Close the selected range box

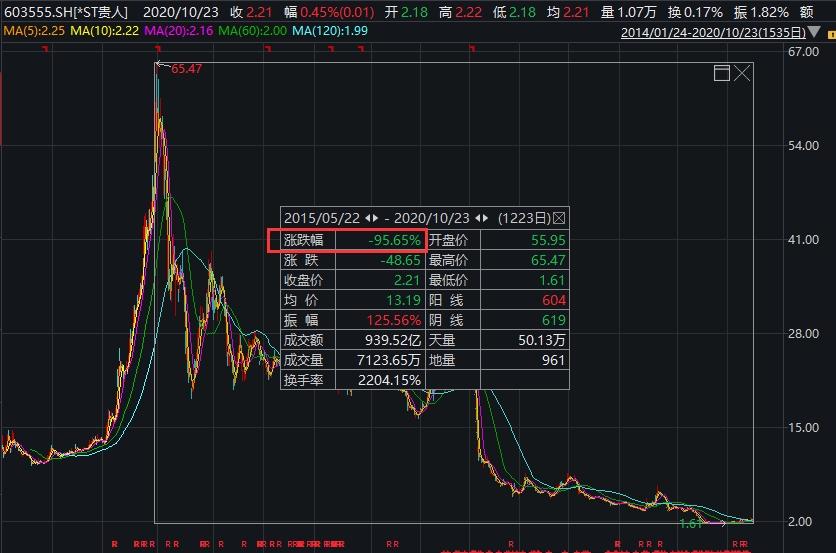(x=742, y=73)
